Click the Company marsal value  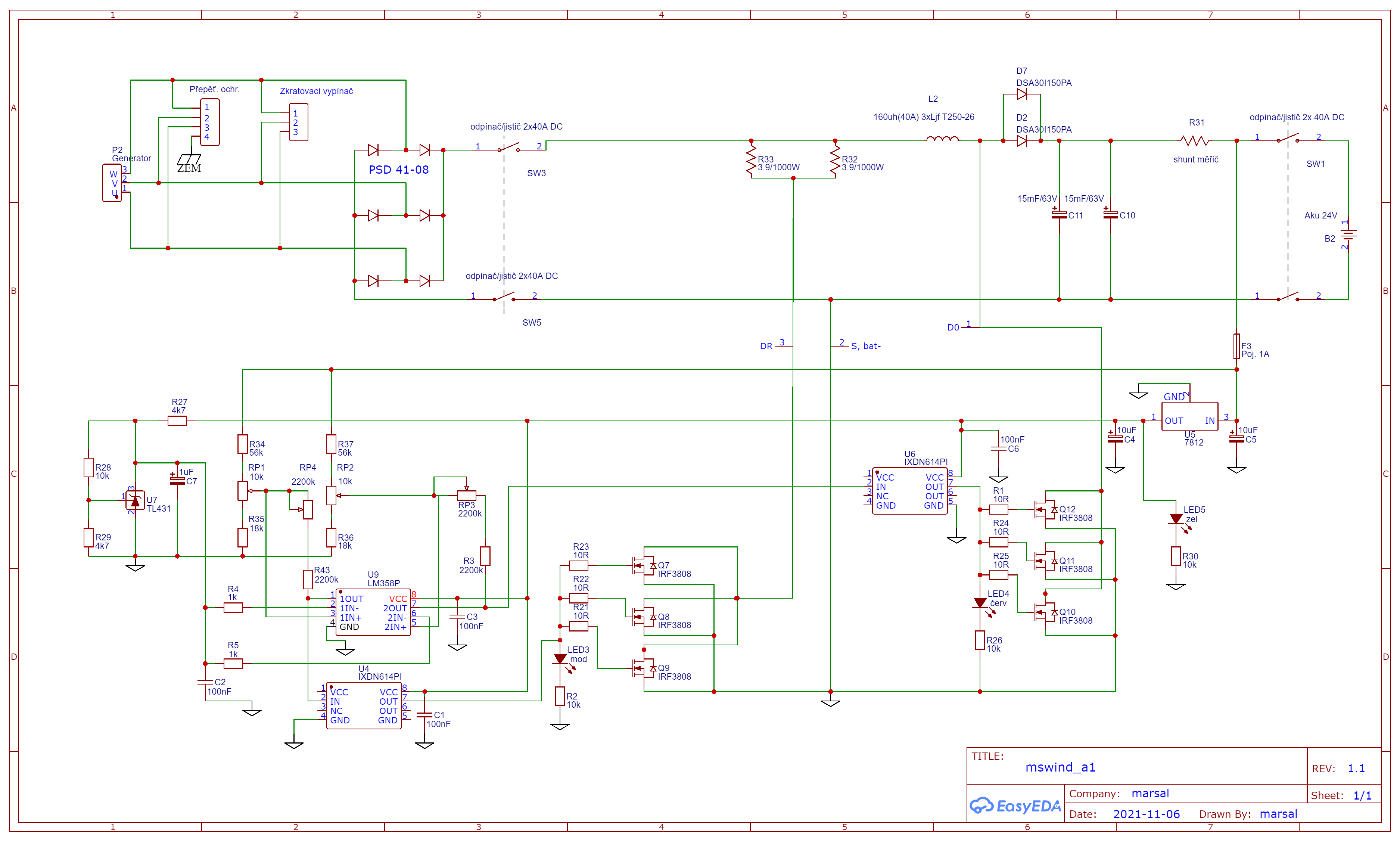click(1150, 794)
